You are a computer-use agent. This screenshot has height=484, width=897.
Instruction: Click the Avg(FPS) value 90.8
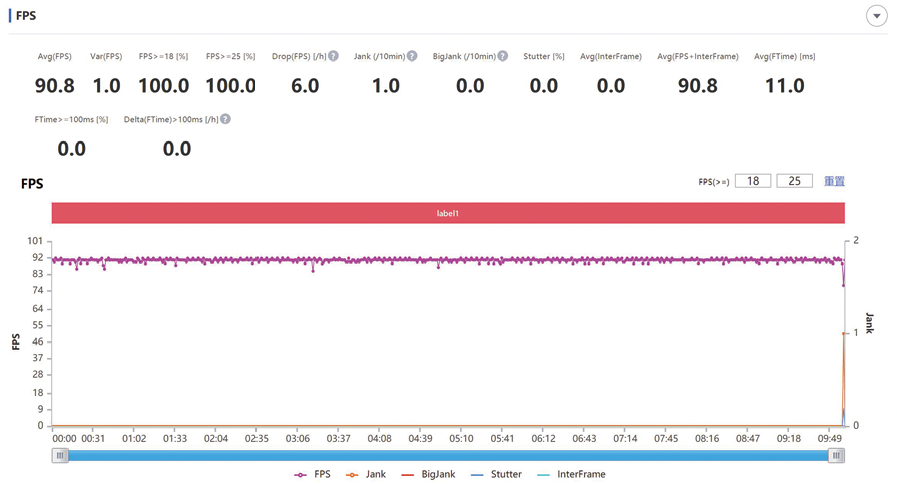54,86
